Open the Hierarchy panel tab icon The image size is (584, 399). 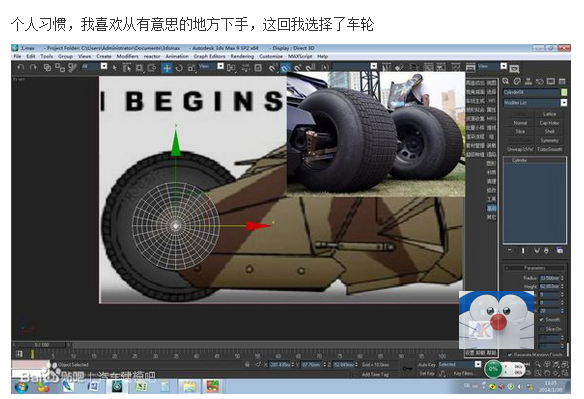click(528, 81)
